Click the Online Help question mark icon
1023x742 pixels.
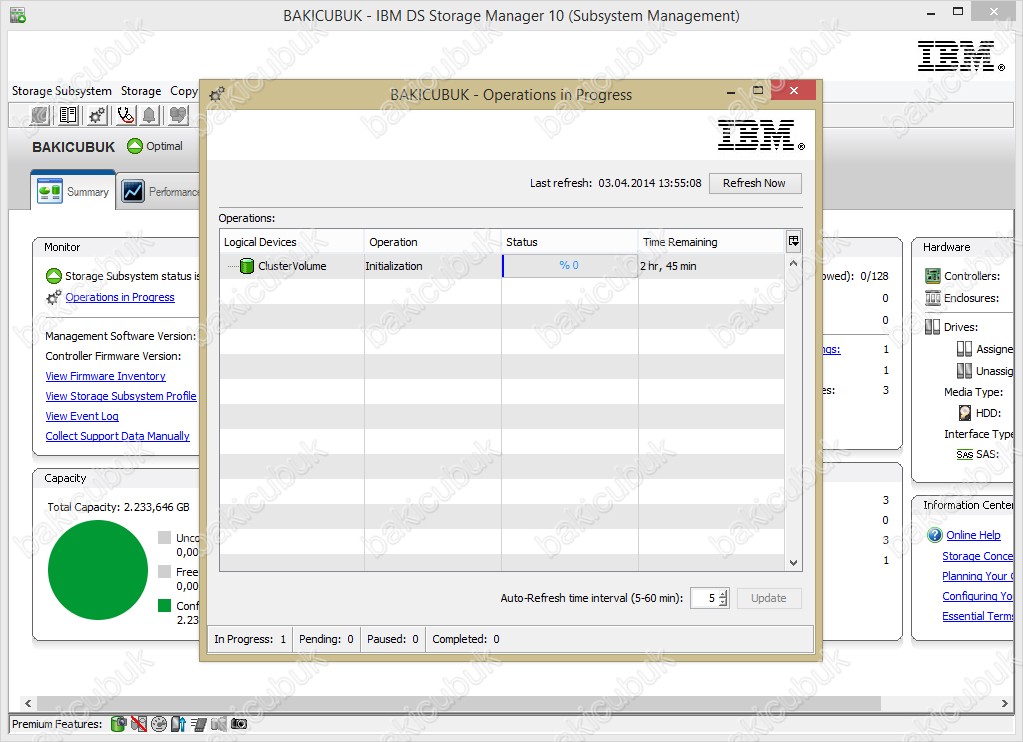click(x=935, y=535)
